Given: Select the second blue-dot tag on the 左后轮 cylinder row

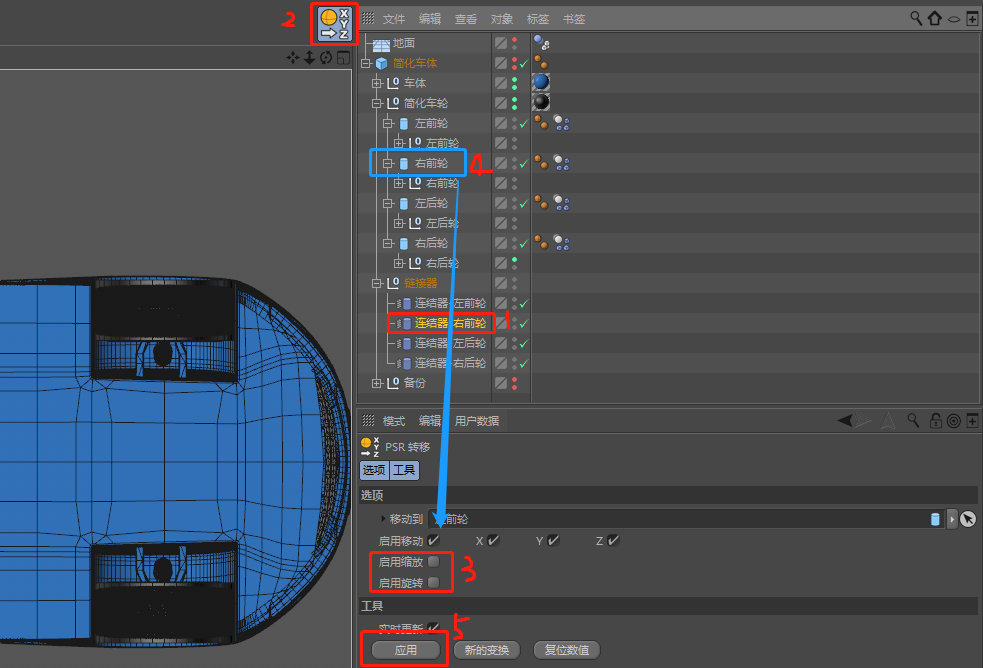Looking at the screenshot, I should tap(561, 202).
